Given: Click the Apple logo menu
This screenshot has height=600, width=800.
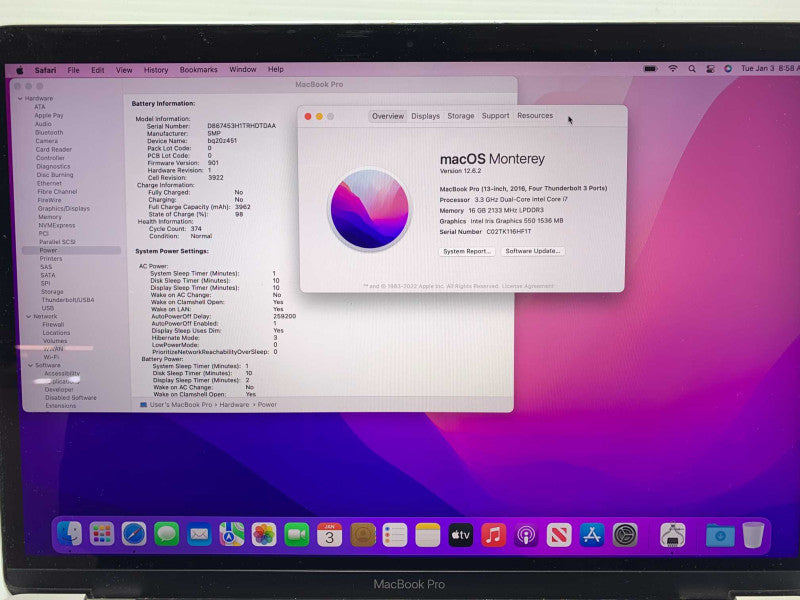Looking at the screenshot, I should click(20, 70).
